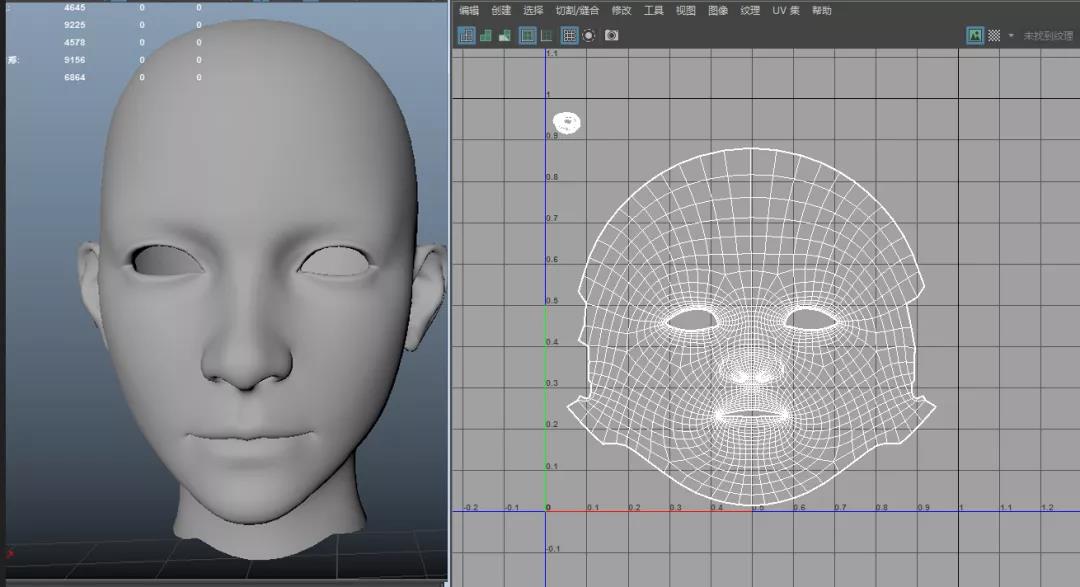This screenshot has height=587, width=1080.
Task: Click the highlighted texture borders icon
Action: (x=528, y=35)
